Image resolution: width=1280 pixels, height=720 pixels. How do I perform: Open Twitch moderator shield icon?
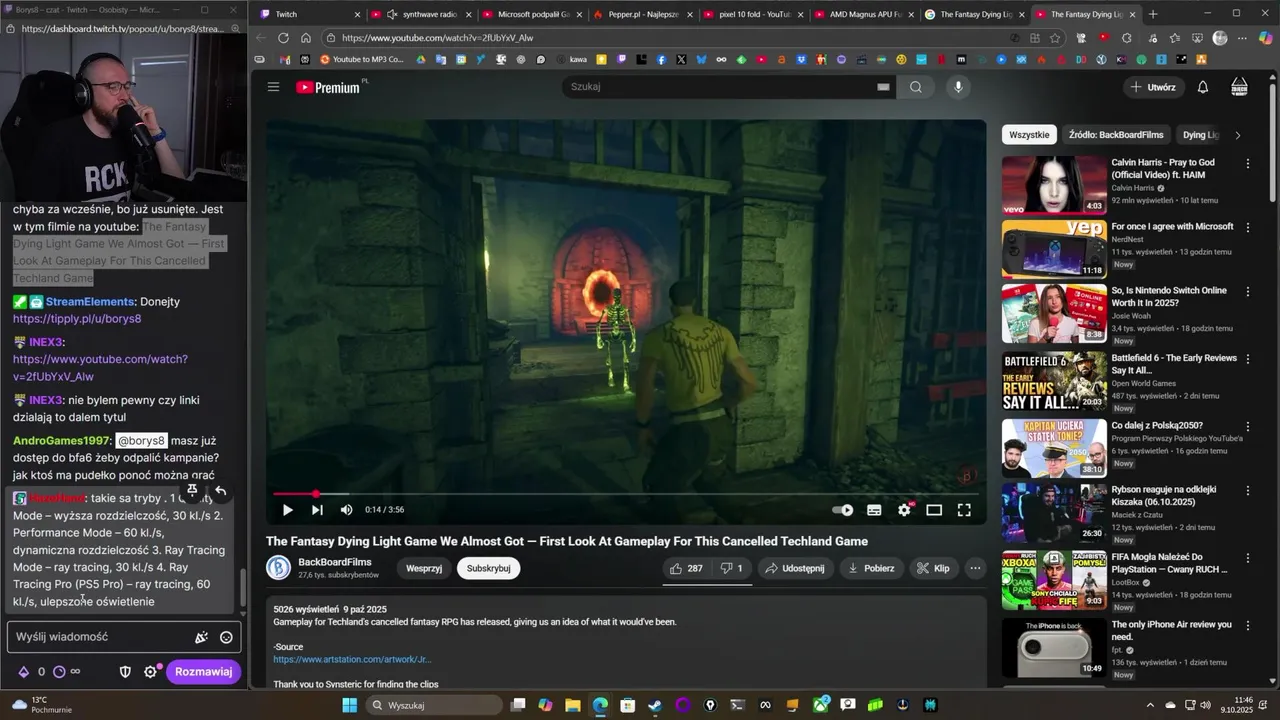pyautogui.click(x=125, y=672)
